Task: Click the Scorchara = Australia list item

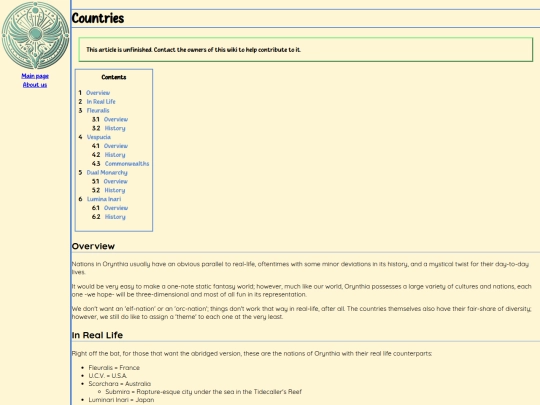Action: click(x=120, y=384)
